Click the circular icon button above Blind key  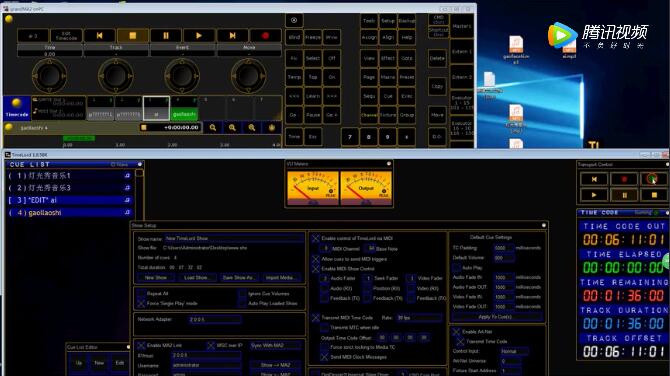tap(294, 20)
